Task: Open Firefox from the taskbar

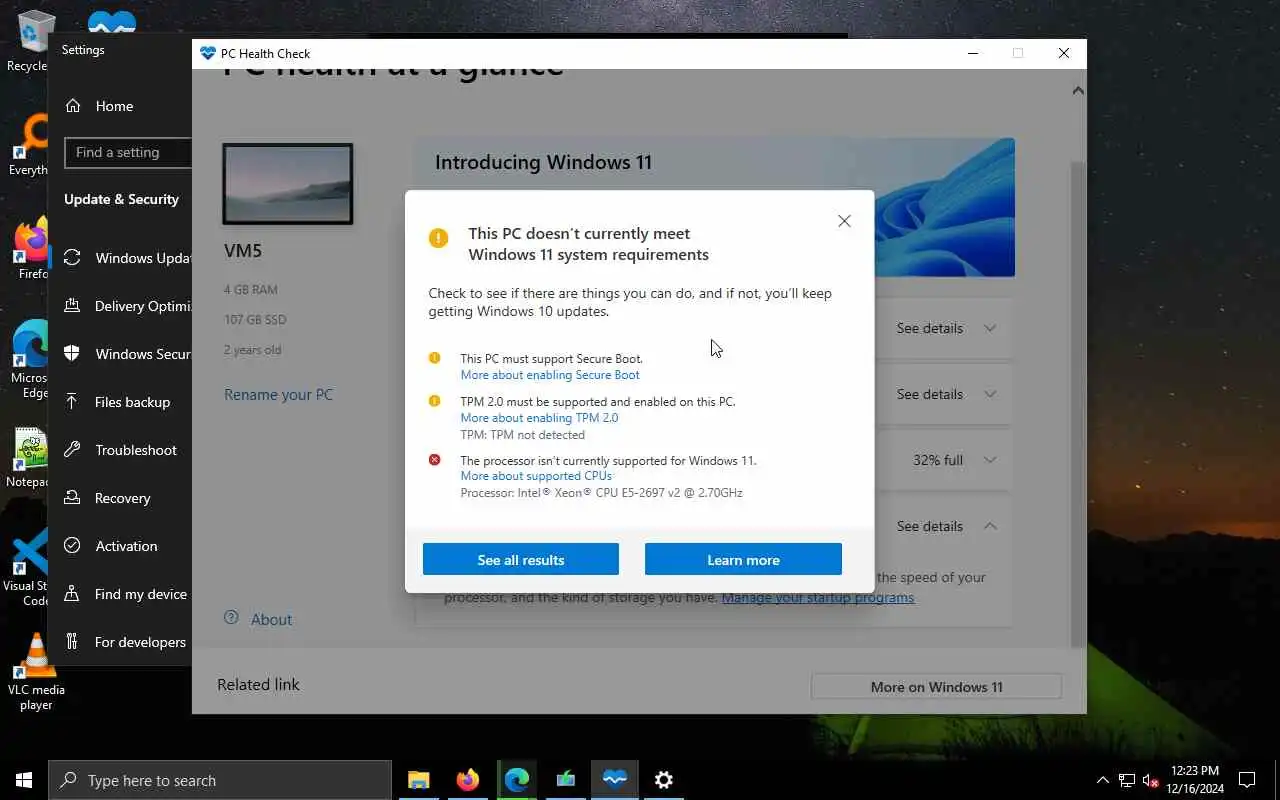Action: (468, 780)
